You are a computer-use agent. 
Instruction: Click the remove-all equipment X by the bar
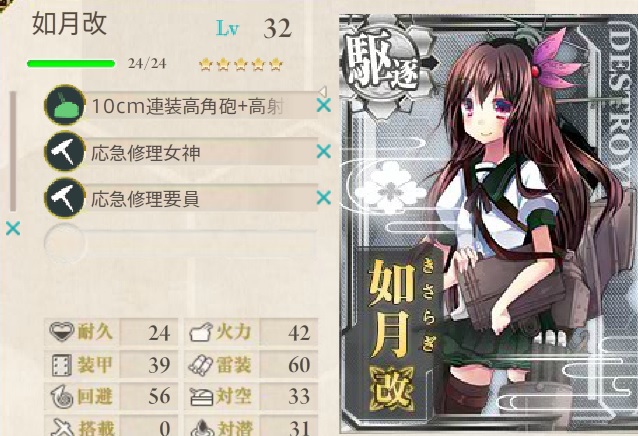[x=13, y=229]
